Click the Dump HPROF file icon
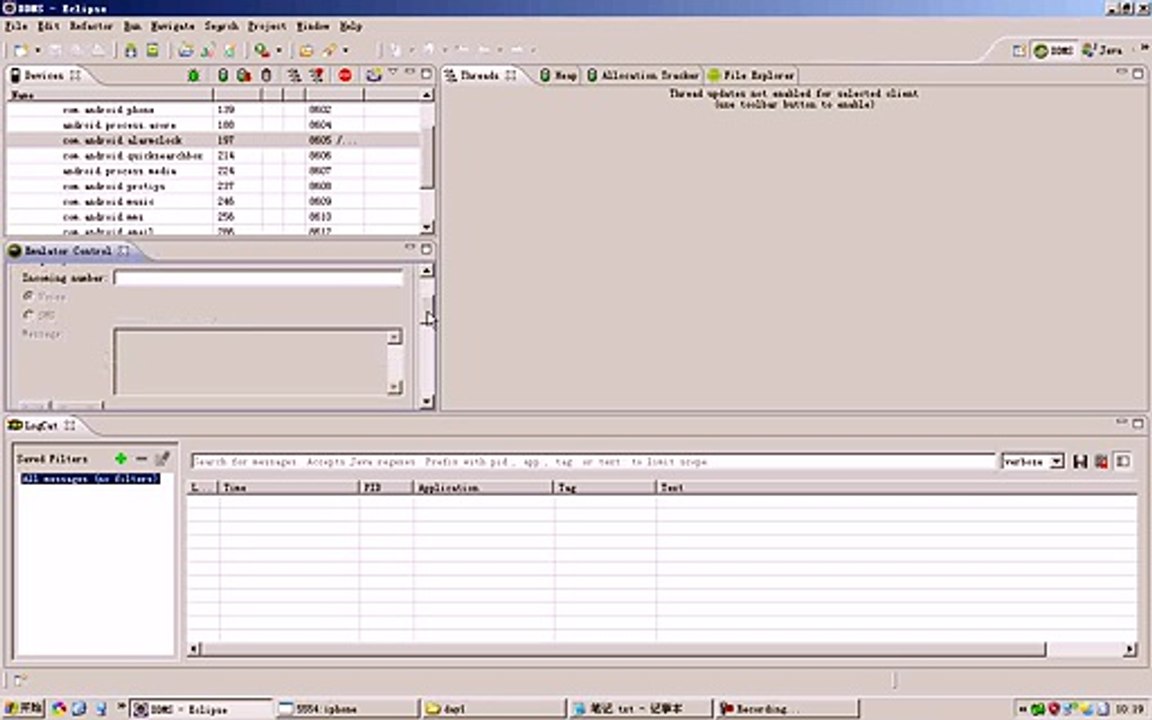 point(243,76)
